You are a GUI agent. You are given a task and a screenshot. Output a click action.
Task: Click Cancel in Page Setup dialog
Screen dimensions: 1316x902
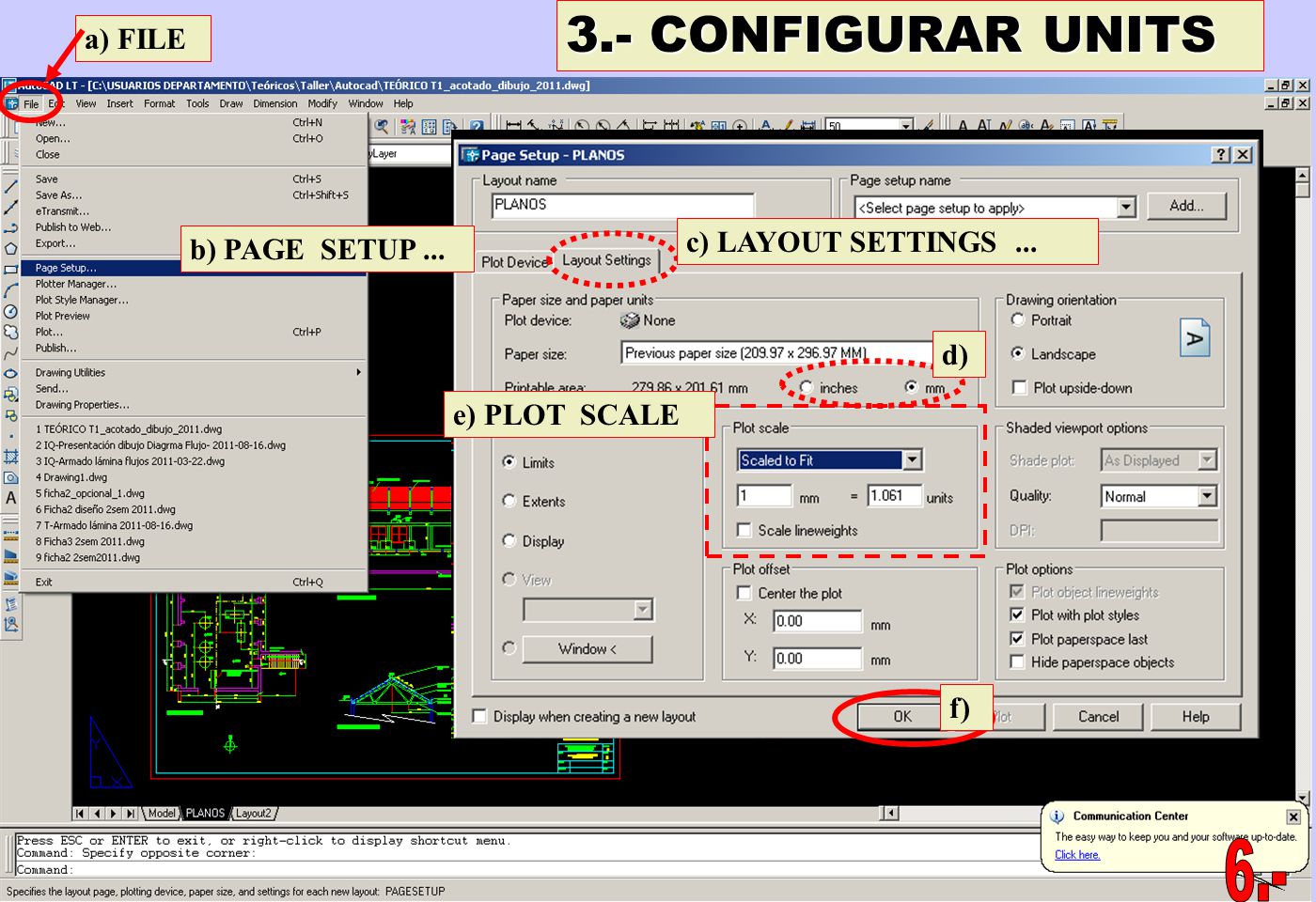(1098, 717)
